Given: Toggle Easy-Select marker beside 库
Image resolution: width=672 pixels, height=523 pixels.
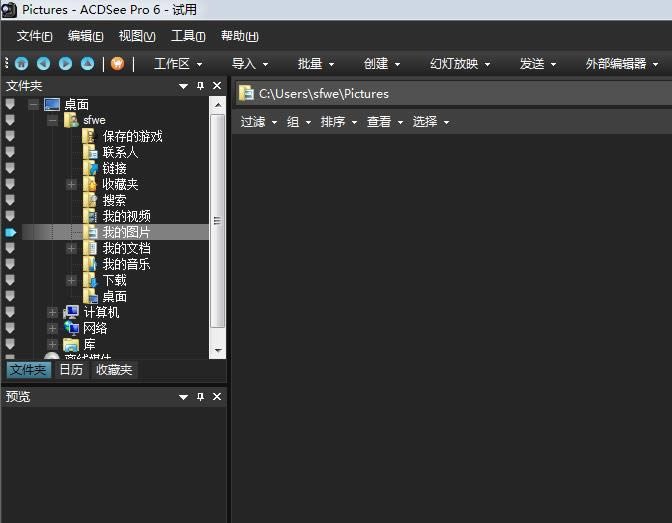Looking at the screenshot, I should (x=10, y=344).
